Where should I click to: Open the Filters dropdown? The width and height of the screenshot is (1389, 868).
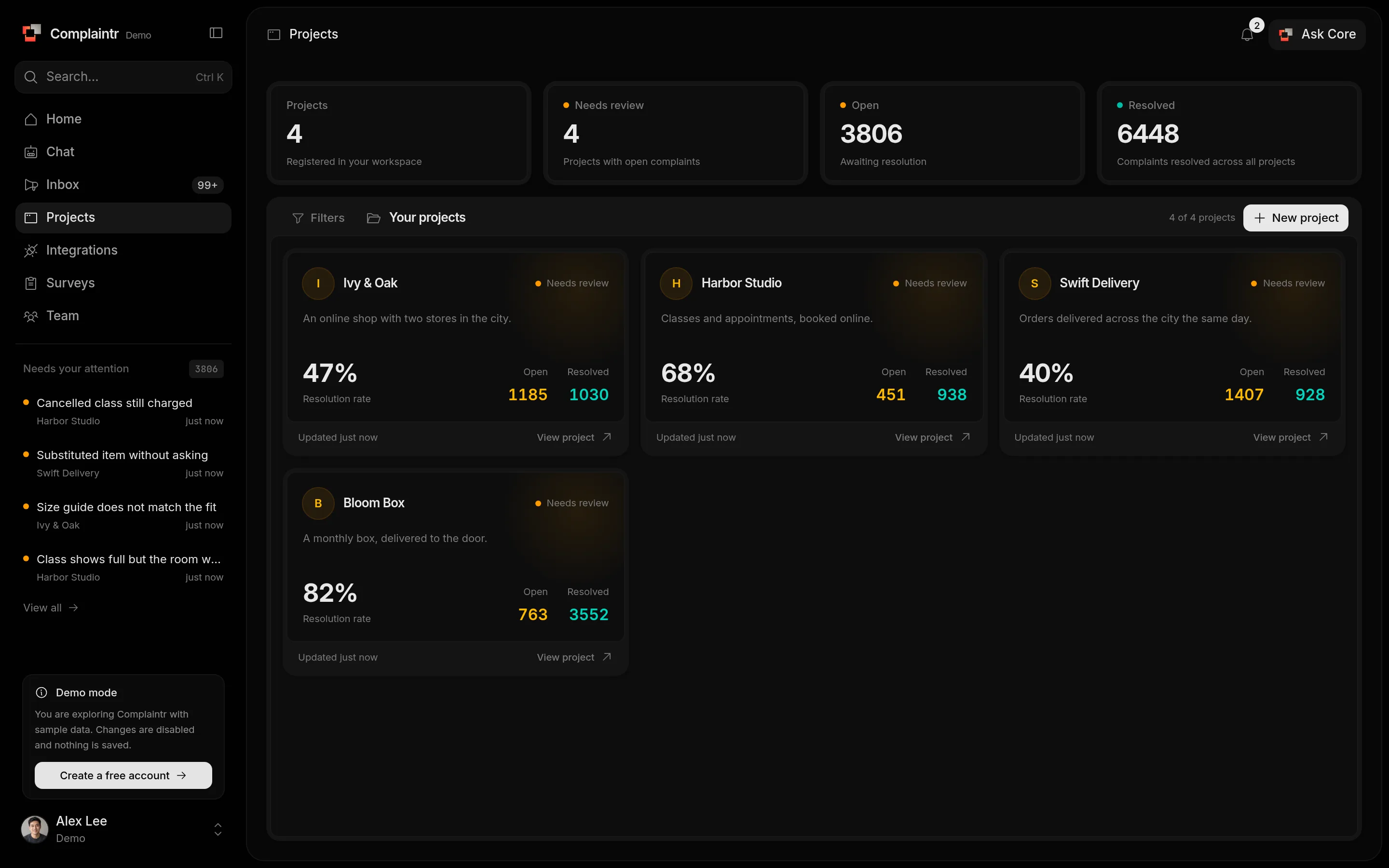point(318,217)
